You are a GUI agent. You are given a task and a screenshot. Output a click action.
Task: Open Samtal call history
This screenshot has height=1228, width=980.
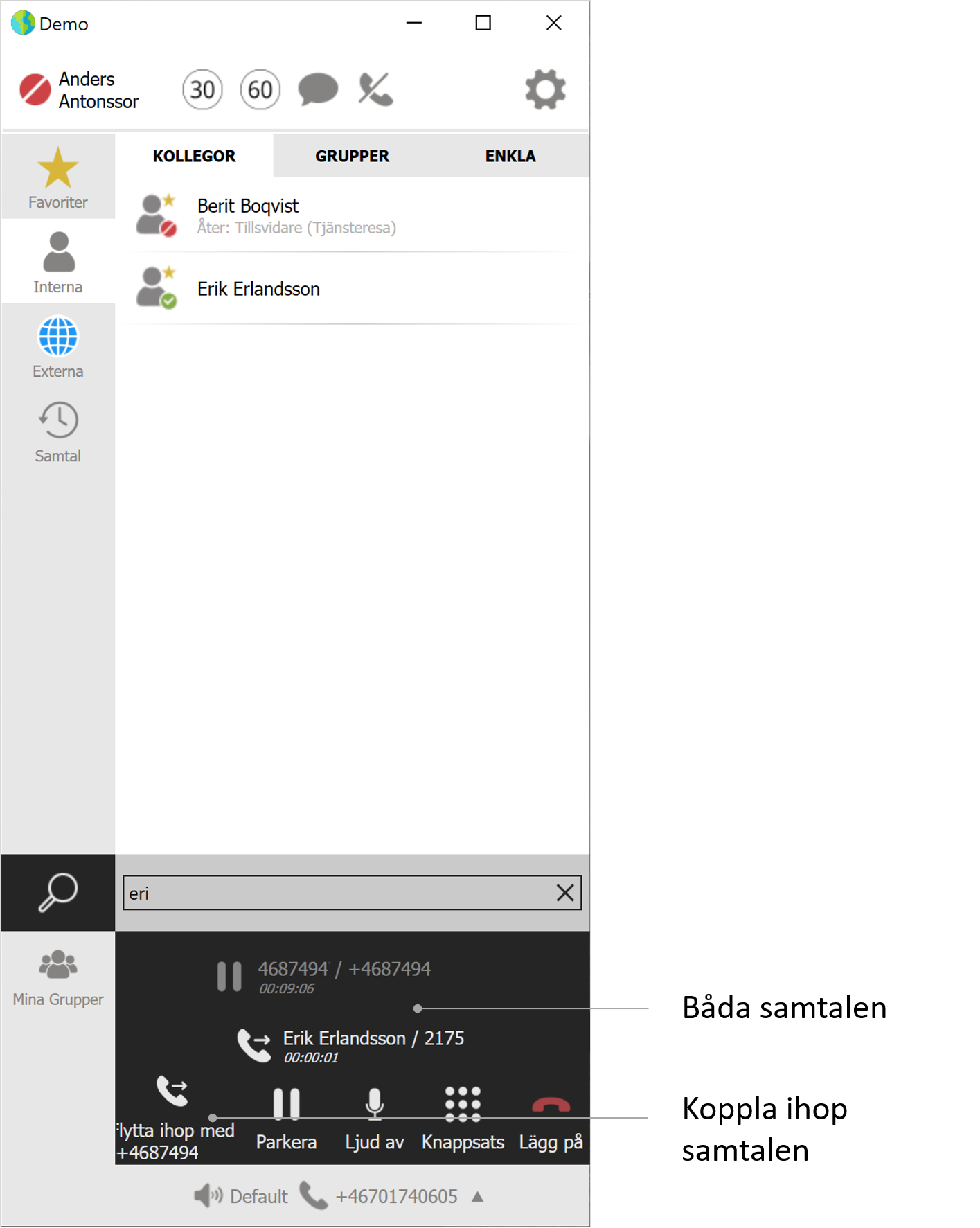[x=58, y=431]
